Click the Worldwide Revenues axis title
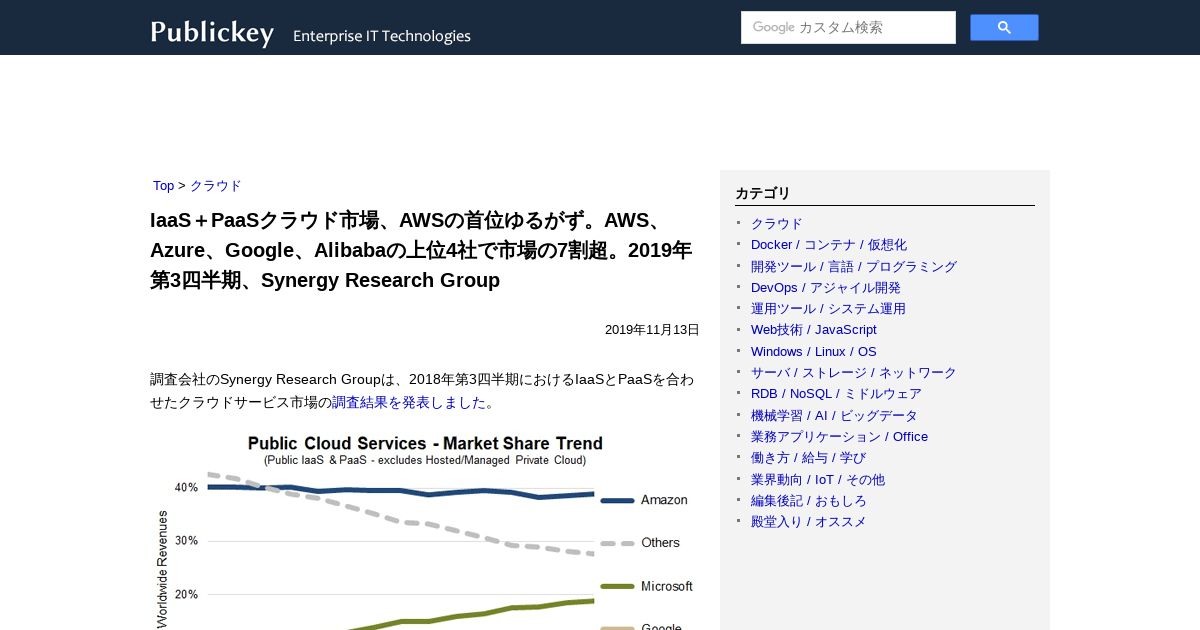The image size is (1200, 630). [x=162, y=570]
